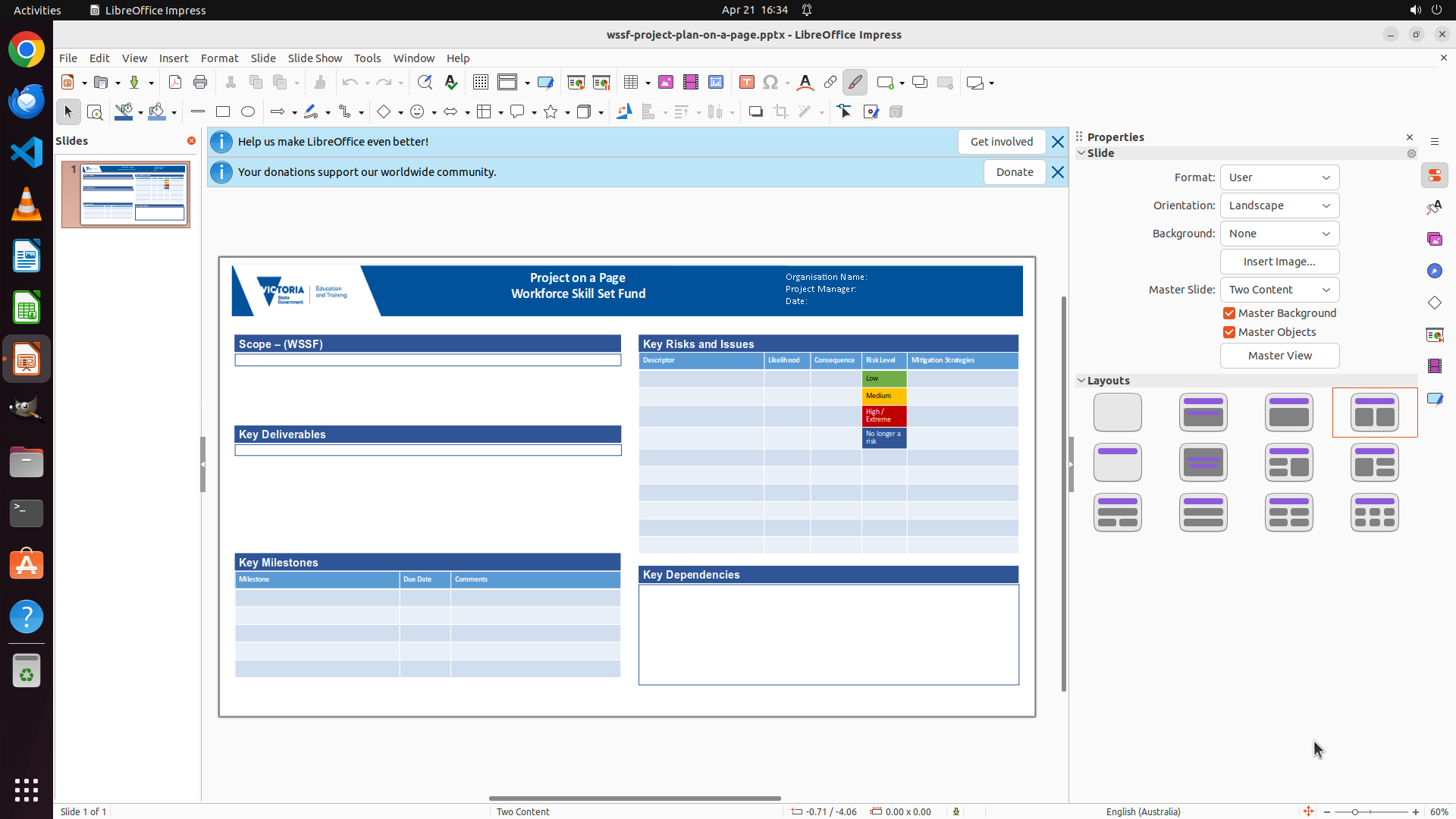Open Navigator sidebar panel icon
The width and height of the screenshot is (1456, 819).
coord(1435,271)
